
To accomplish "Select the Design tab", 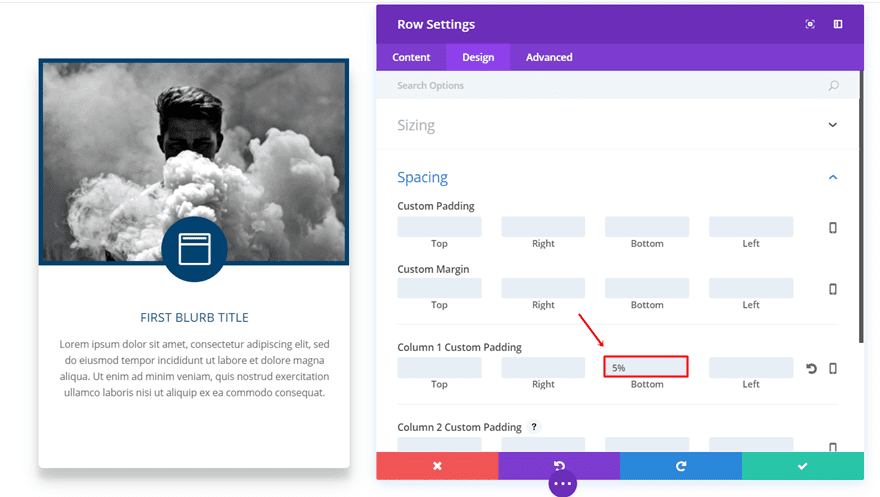I will [x=478, y=57].
